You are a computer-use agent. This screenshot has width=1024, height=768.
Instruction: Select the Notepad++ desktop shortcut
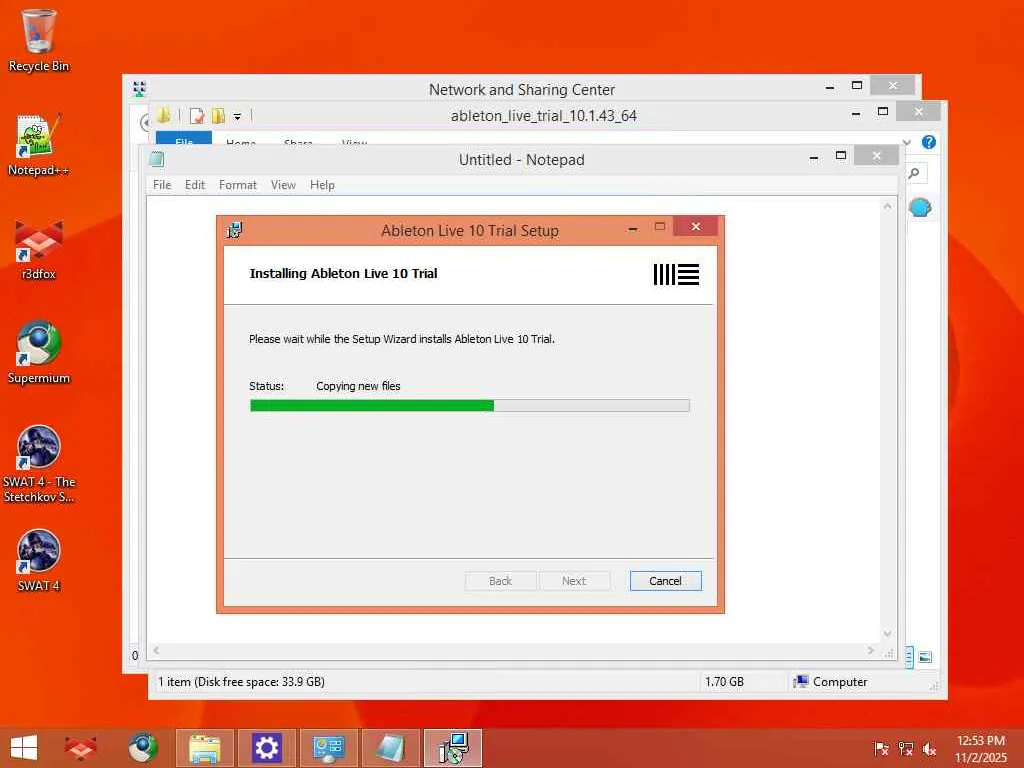(x=39, y=144)
